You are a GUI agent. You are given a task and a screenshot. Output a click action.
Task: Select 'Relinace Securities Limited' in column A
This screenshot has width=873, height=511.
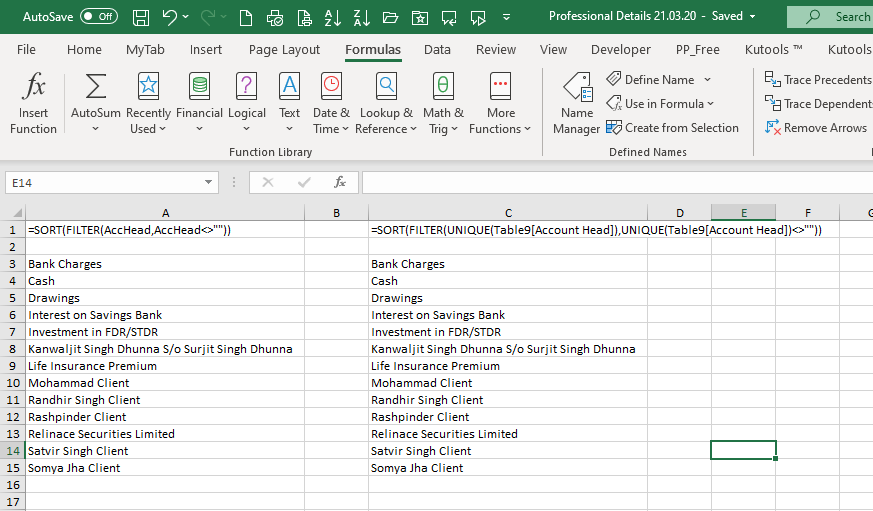point(165,434)
